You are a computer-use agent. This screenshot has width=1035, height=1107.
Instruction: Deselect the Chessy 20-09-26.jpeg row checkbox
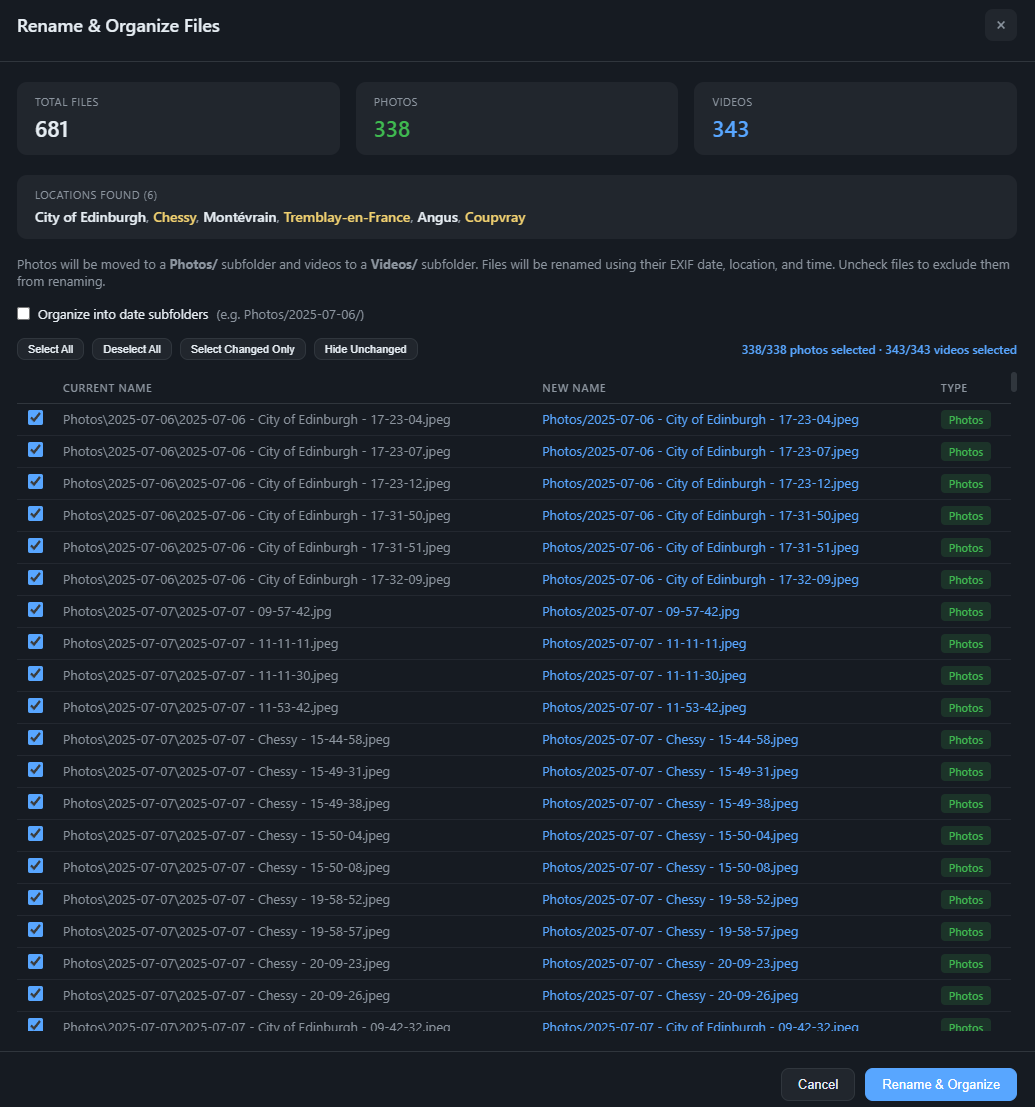point(36,994)
